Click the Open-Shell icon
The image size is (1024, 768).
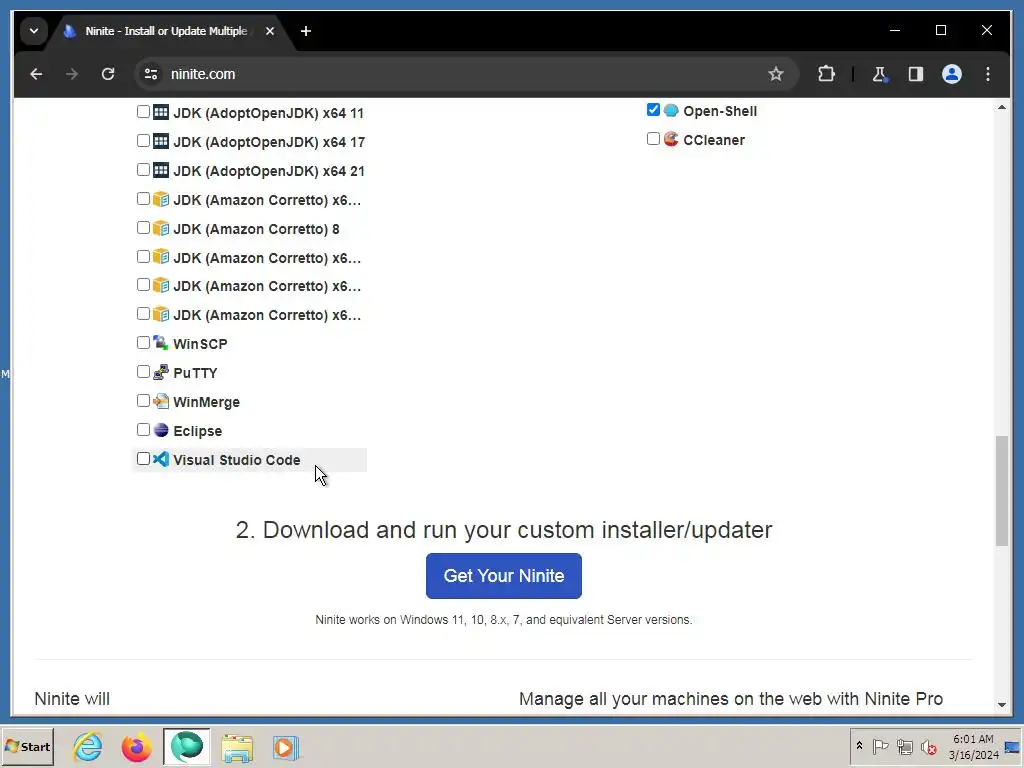[x=671, y=110]
